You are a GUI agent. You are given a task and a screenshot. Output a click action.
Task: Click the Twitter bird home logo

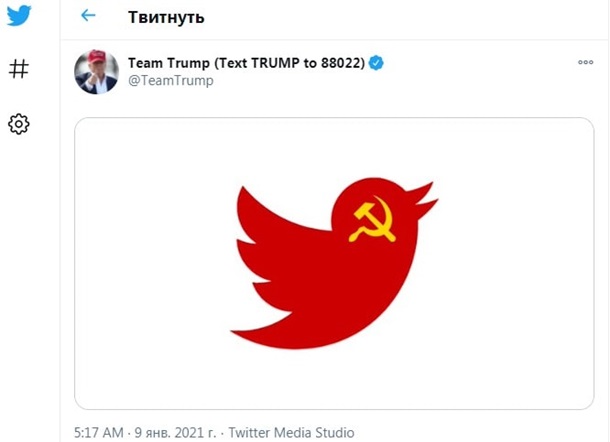click(x=19, y=16)
